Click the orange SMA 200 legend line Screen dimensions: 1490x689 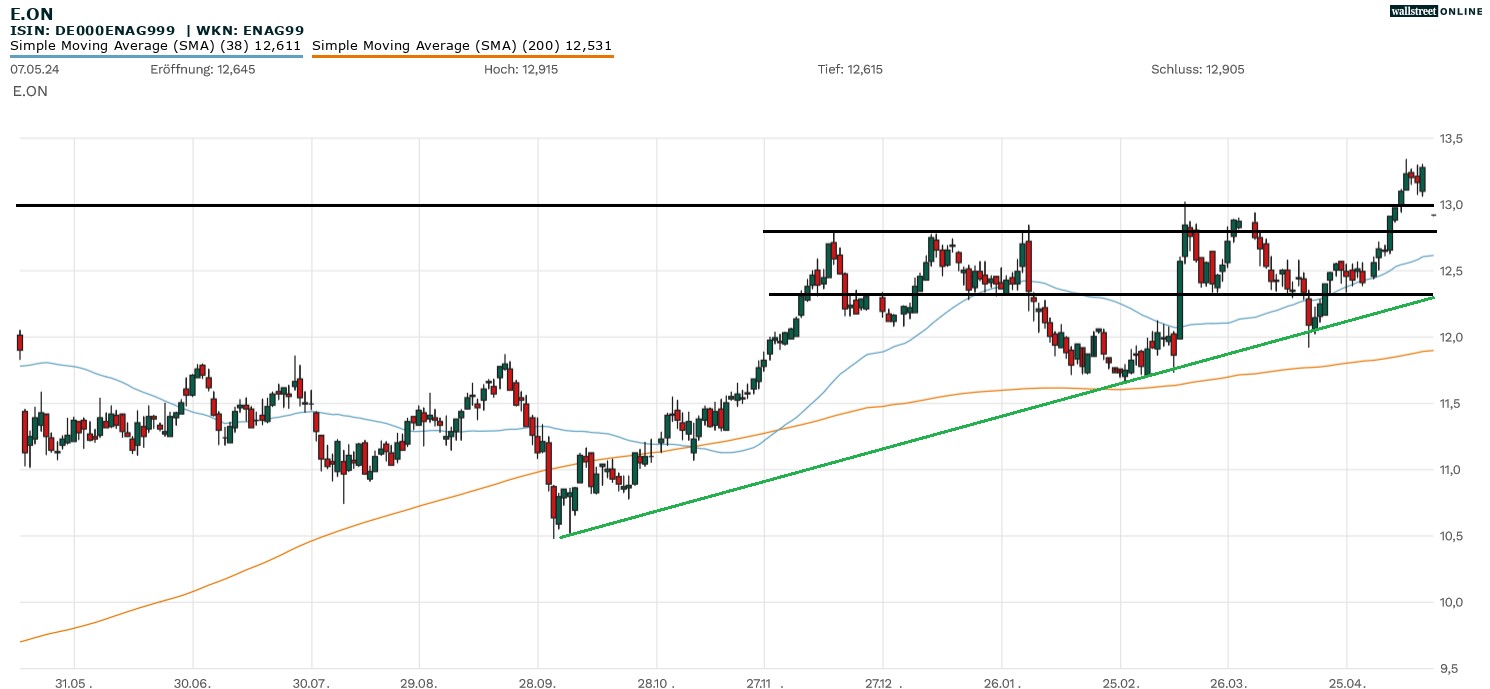(462, 56)
